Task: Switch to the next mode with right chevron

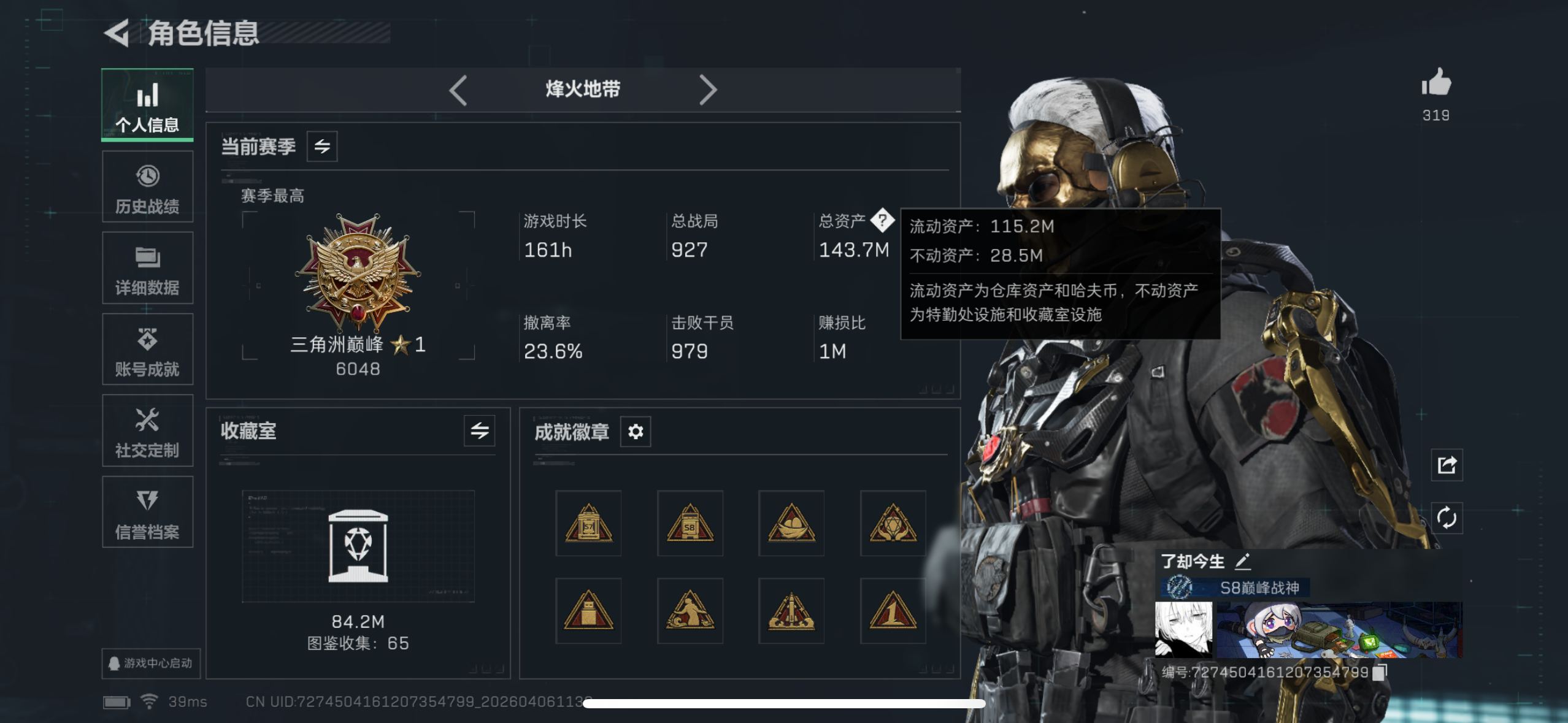Action: click(x=707, y=91)
